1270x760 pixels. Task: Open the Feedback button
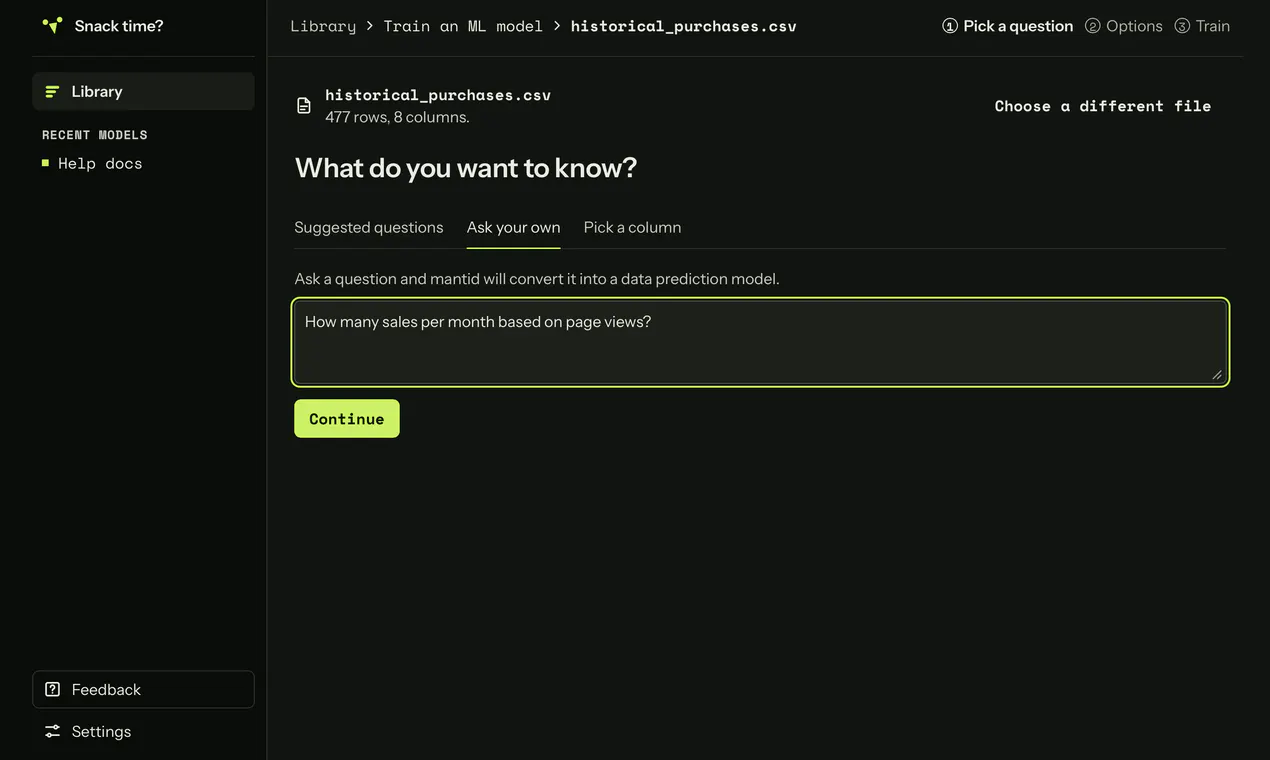[x=143, y=689]
